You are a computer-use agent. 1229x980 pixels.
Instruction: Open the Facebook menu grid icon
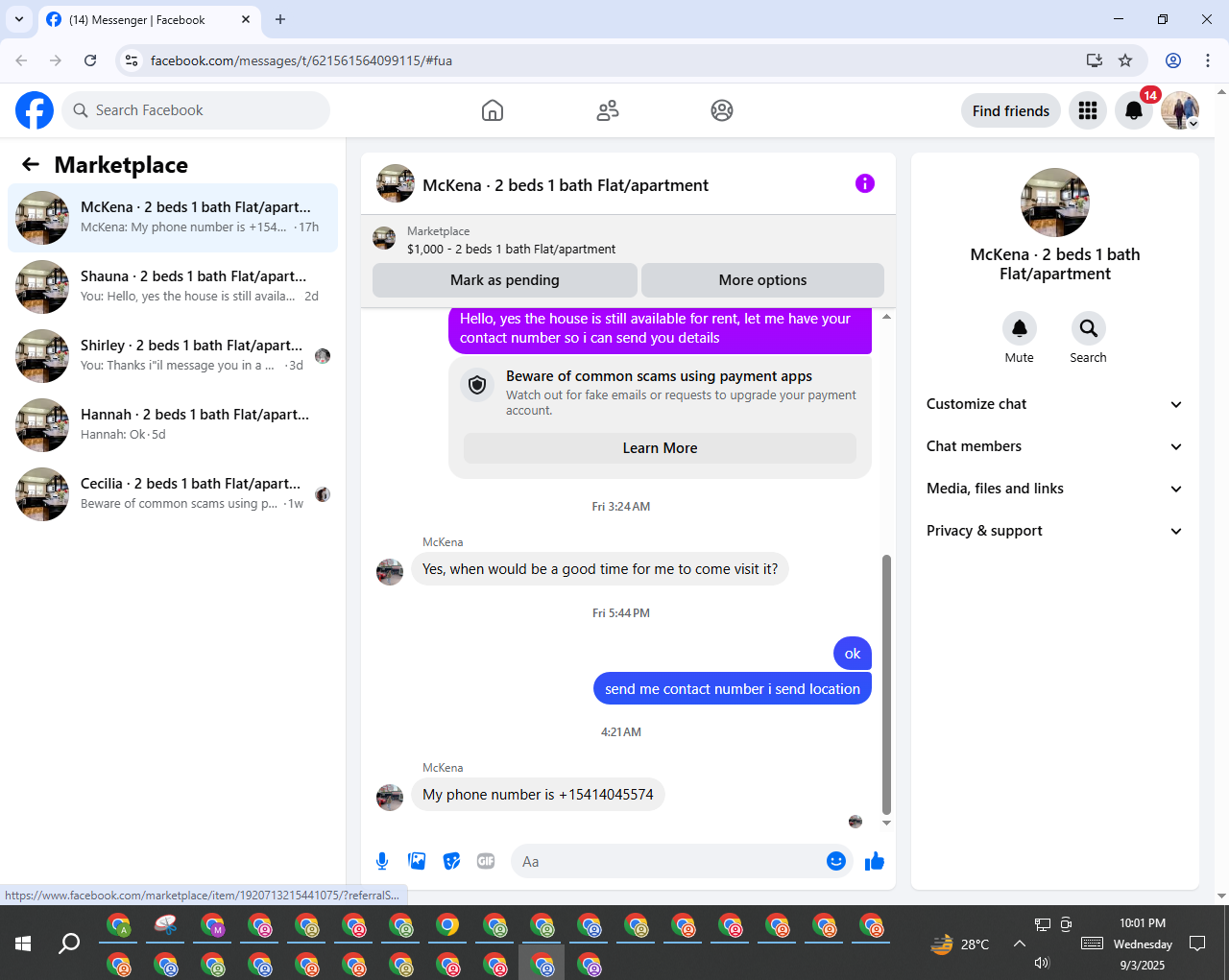[1088, 110]
